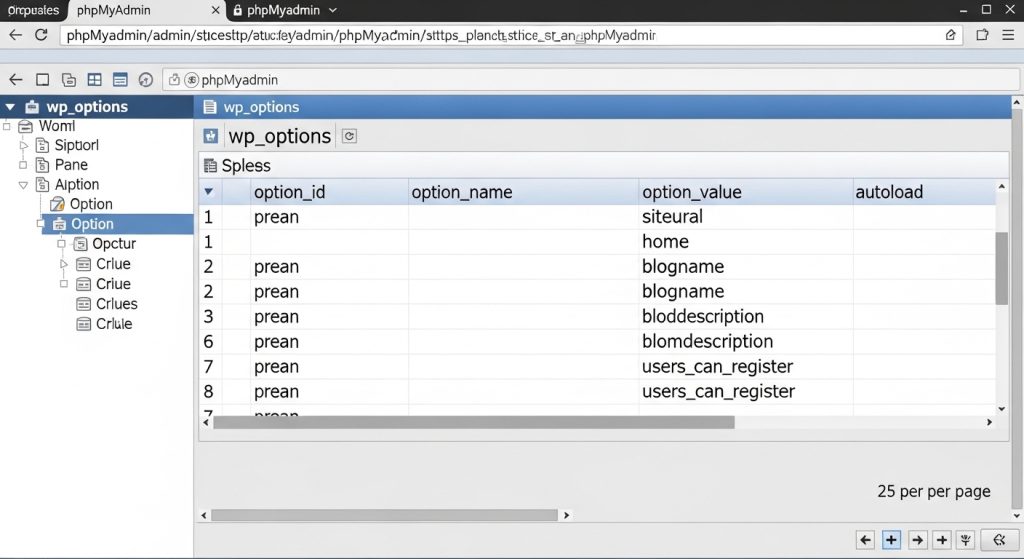Screen dimensions: 1024x559
Task: Close the first phpMyAdmin tab
Action: [216, 10]
